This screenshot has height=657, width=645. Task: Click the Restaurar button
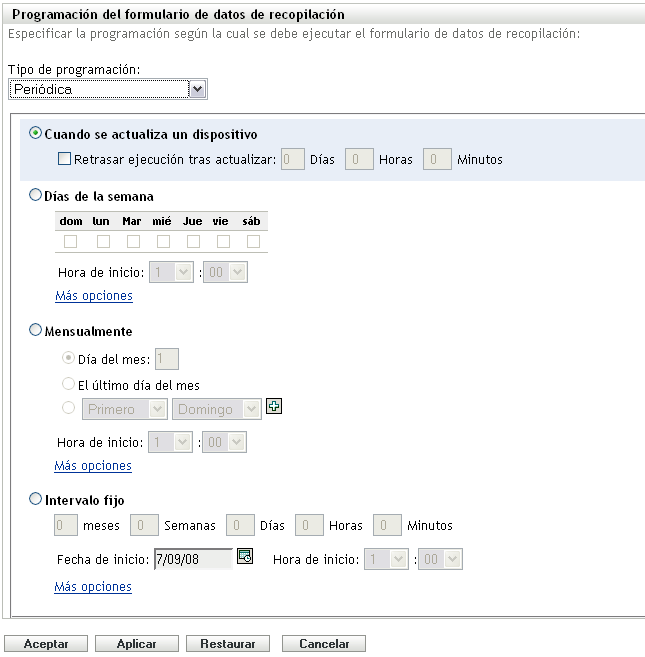pyautogui.click(x=228, y=644)
